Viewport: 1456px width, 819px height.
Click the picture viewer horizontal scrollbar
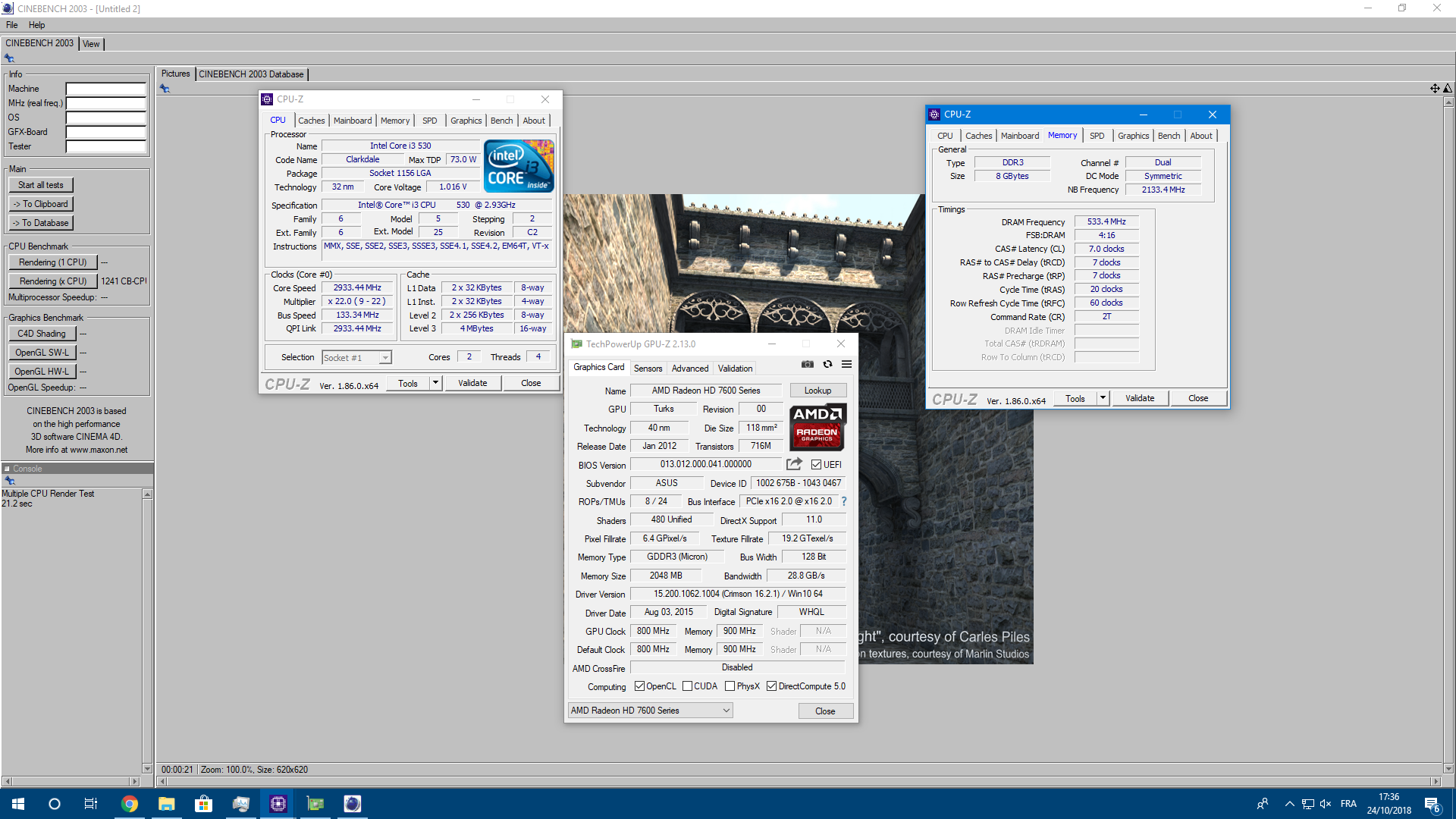click(x=799, y=781)
